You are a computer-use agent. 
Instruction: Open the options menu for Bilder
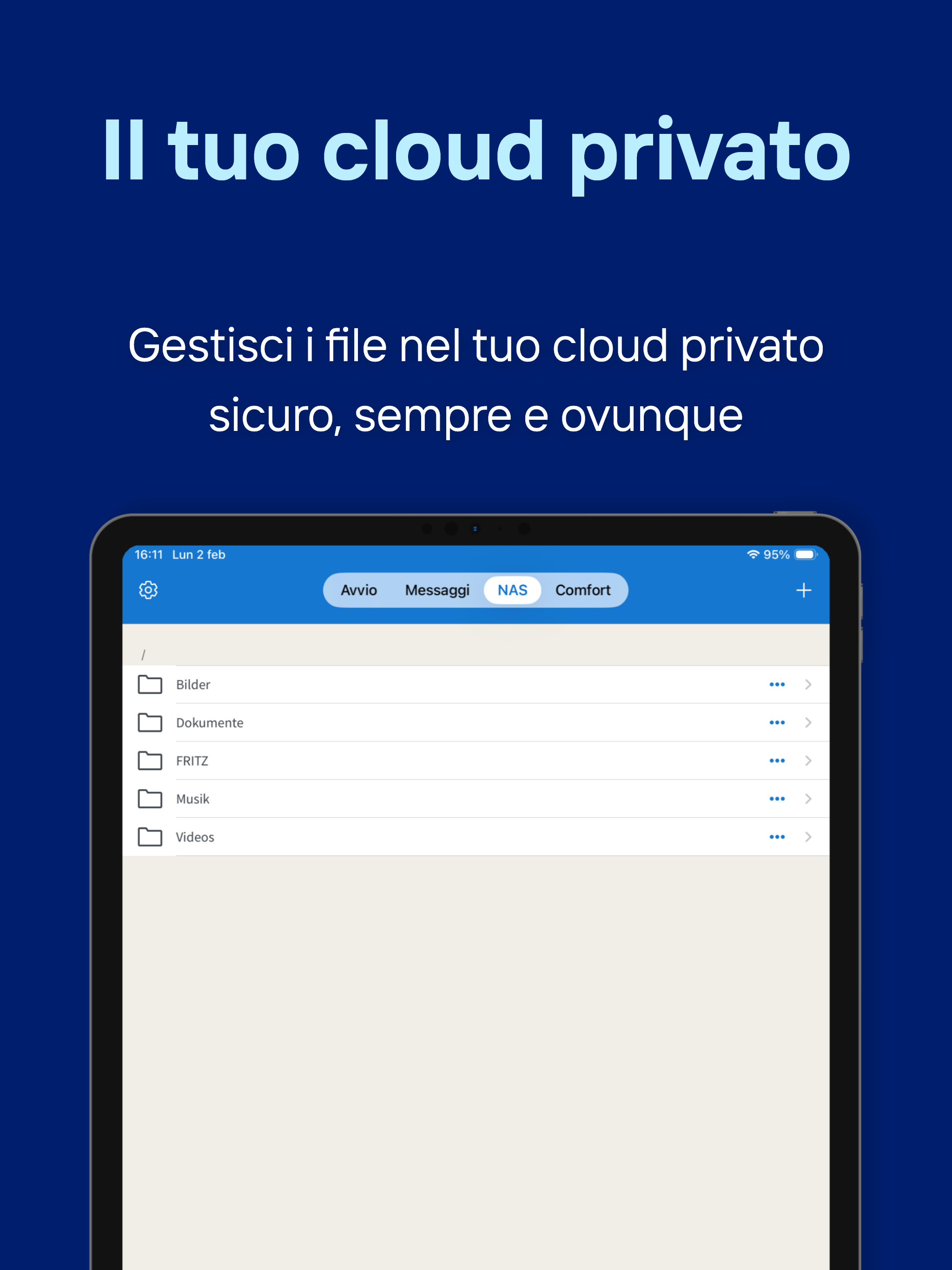pos(777,684)
